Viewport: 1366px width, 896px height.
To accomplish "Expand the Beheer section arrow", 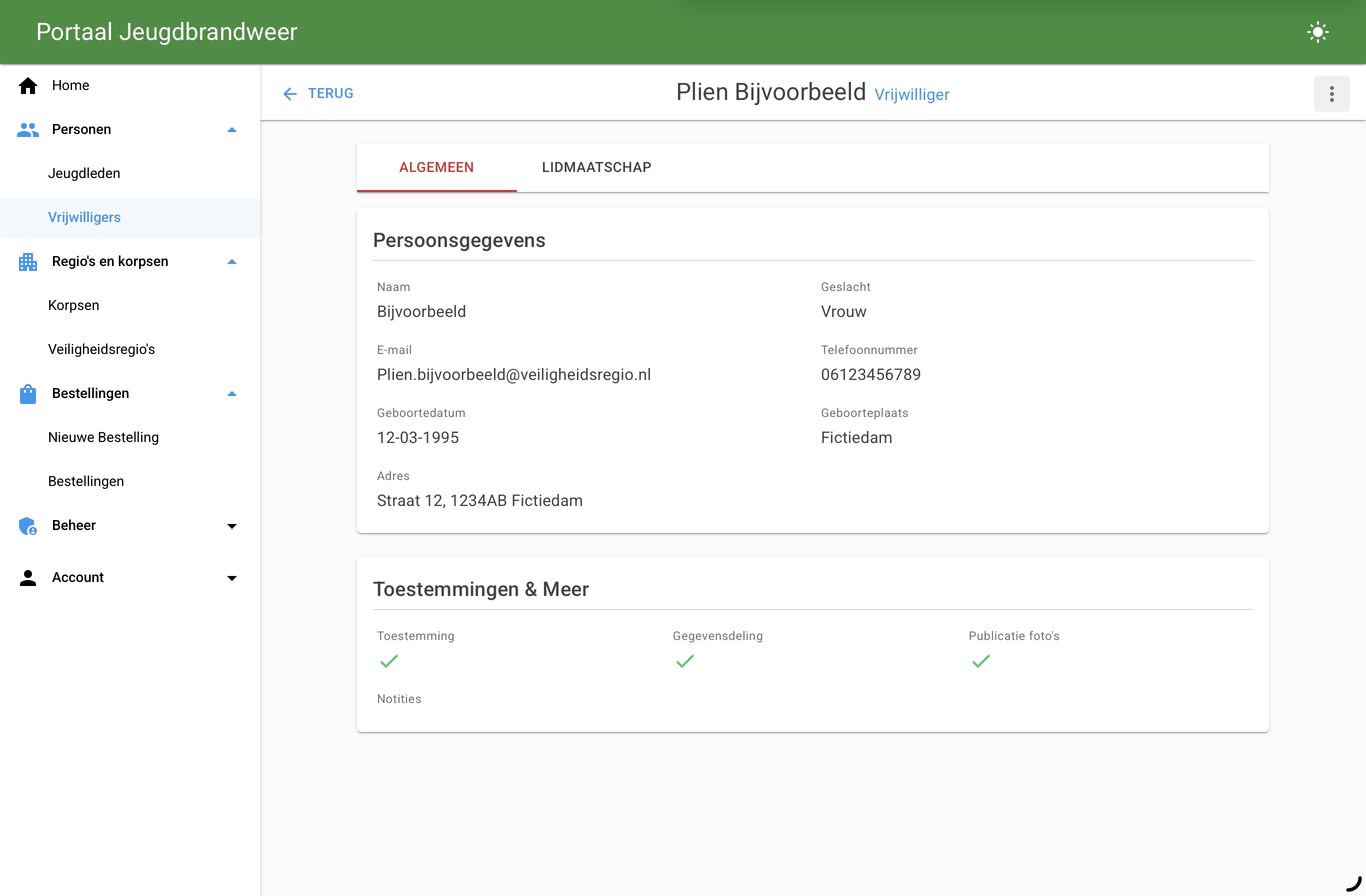I will pos(232,526).
